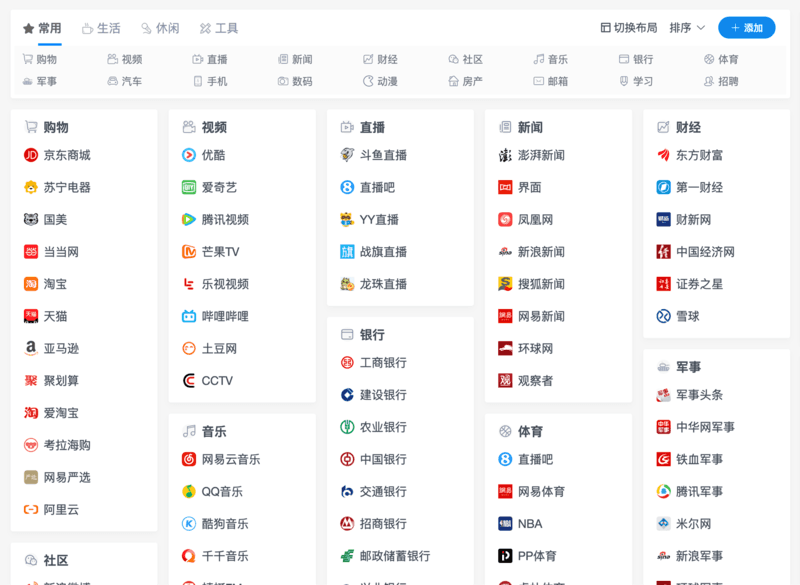The height and width of the screenshot is (585, 800).
Task: Click the 苏宁电器 lion icon
Action: pyautogui.click(x=31, y=187)
